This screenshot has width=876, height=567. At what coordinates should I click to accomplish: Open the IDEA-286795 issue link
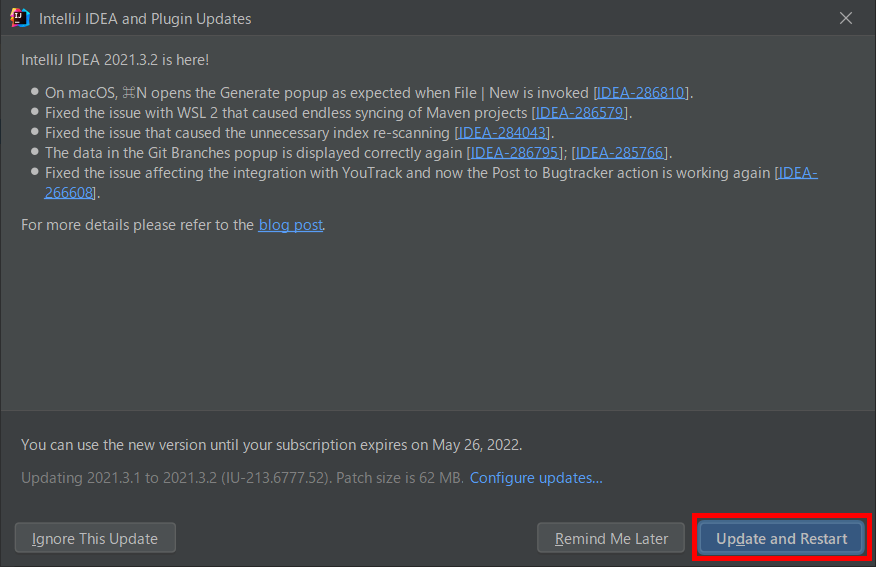[515, 153]
